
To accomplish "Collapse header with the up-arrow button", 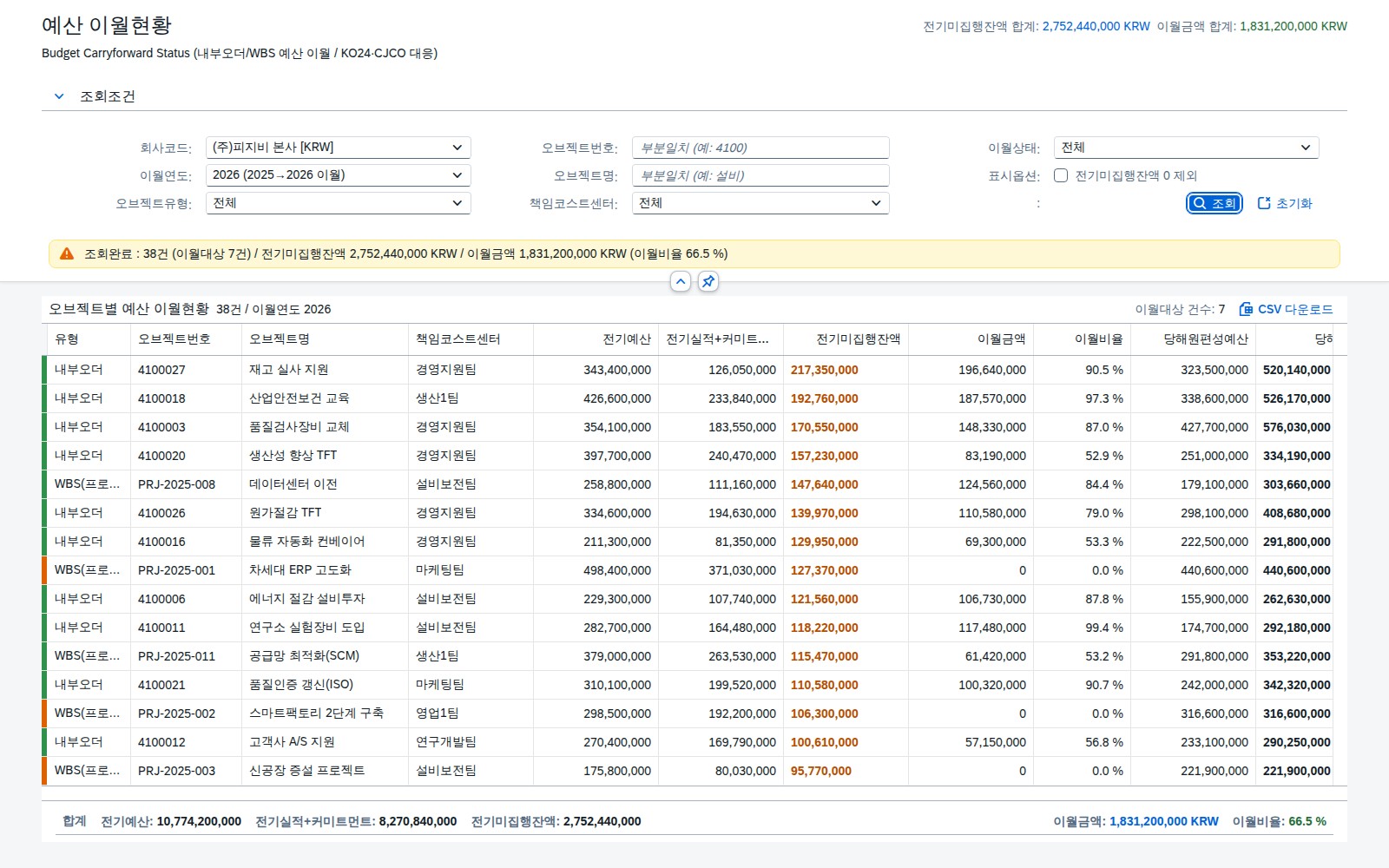I will tap(681, 281).
